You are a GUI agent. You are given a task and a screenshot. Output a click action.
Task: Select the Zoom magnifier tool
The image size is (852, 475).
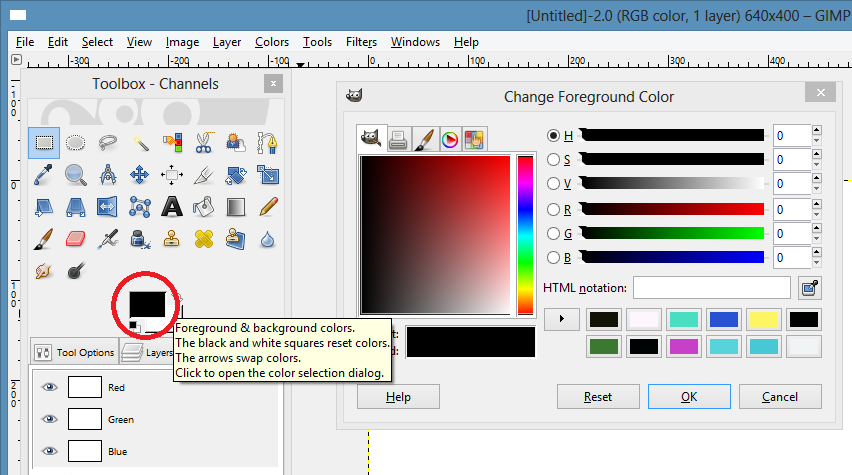pos(76,175)
